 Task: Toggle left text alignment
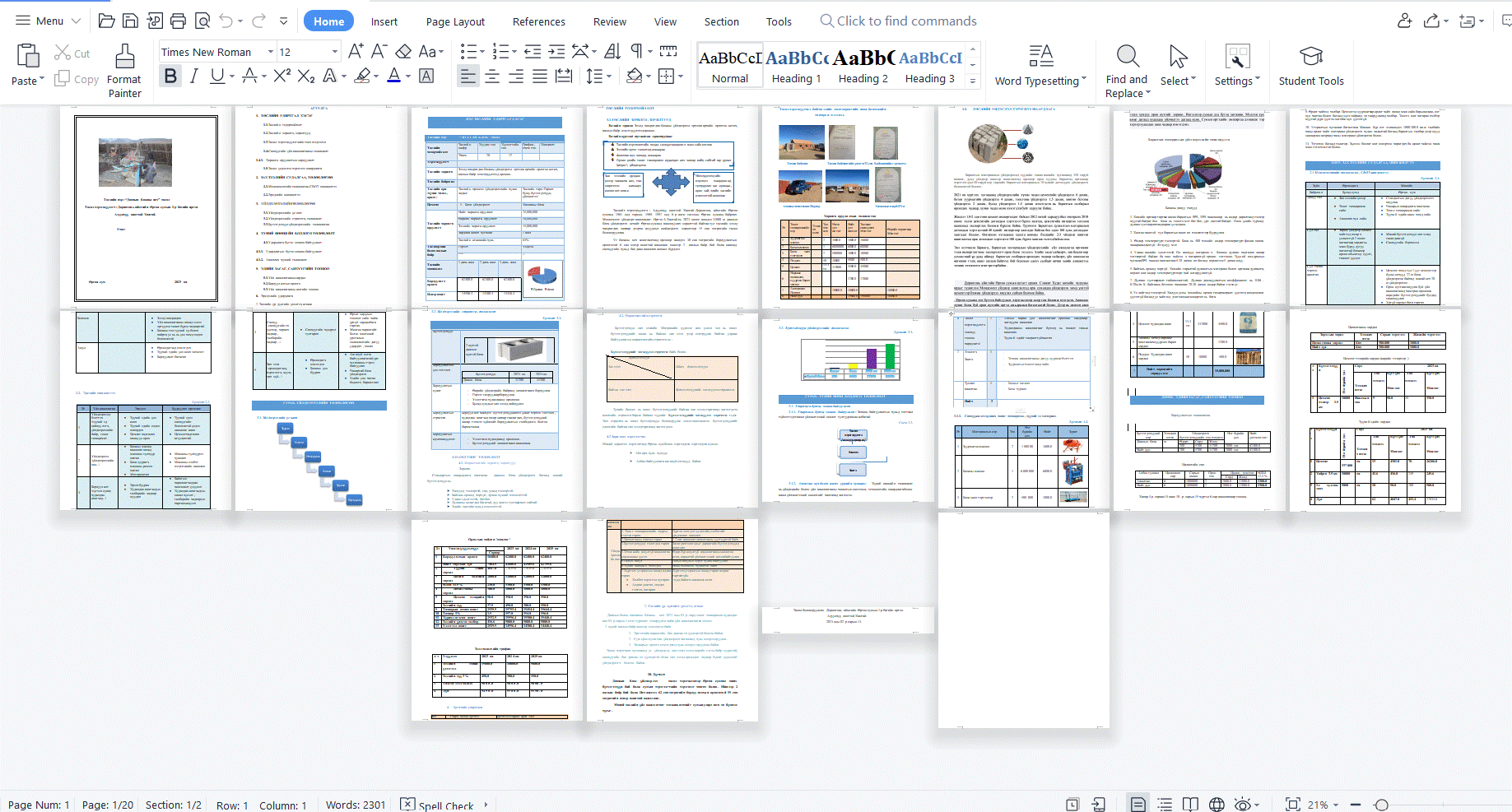[468, 77]
